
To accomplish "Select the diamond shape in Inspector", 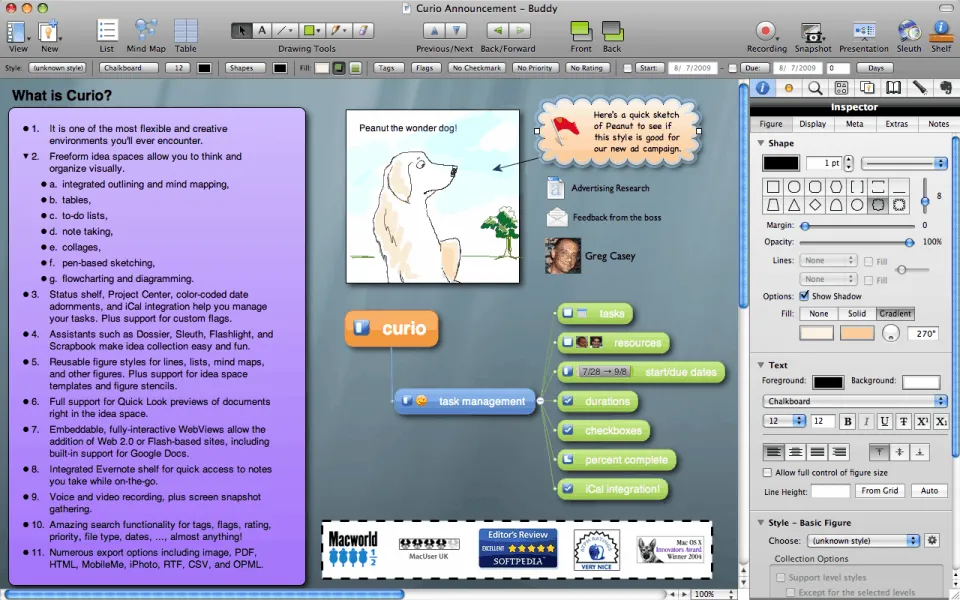I will [x=815, y=205].
